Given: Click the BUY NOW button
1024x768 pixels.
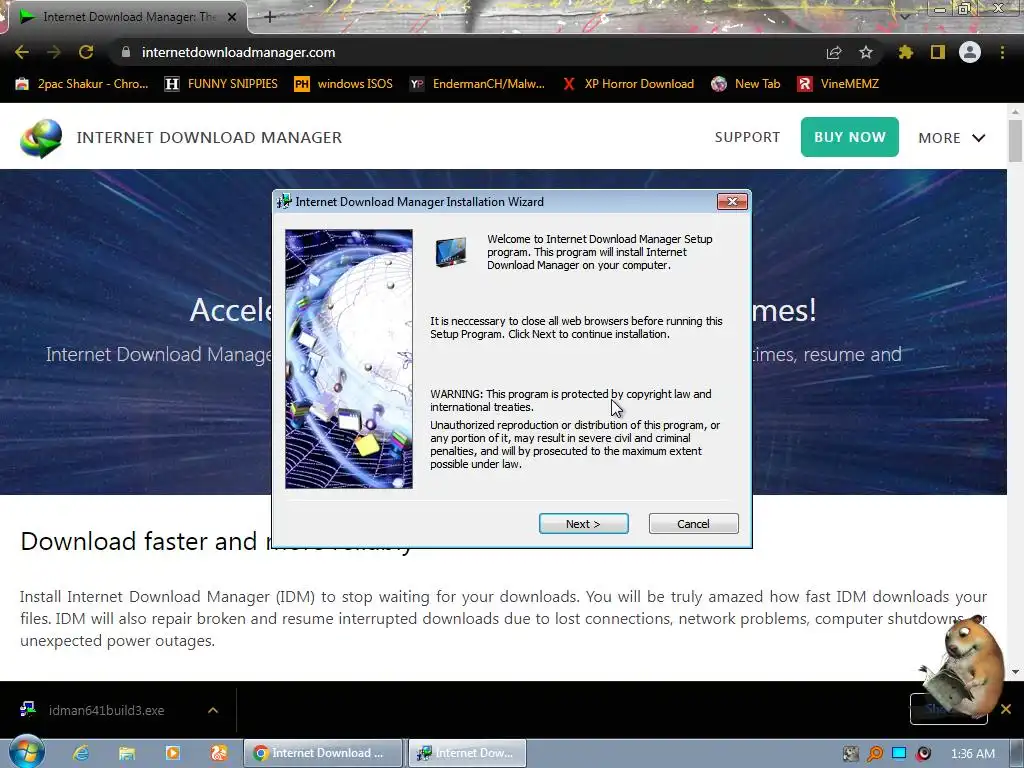Looking at the screenshot, I should click(850, 137).
